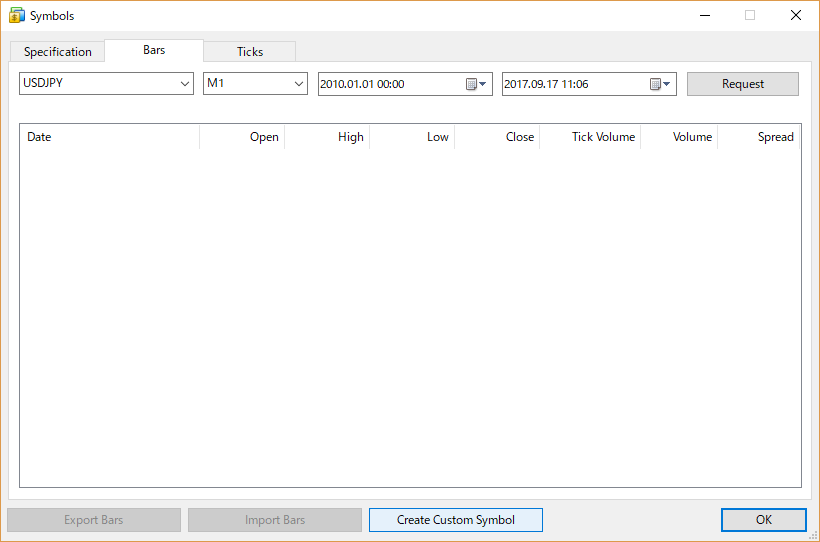Viewport: 820px width, 542px height.
Task: Open the start date calendar picker
Action: [x=476, y=84]
